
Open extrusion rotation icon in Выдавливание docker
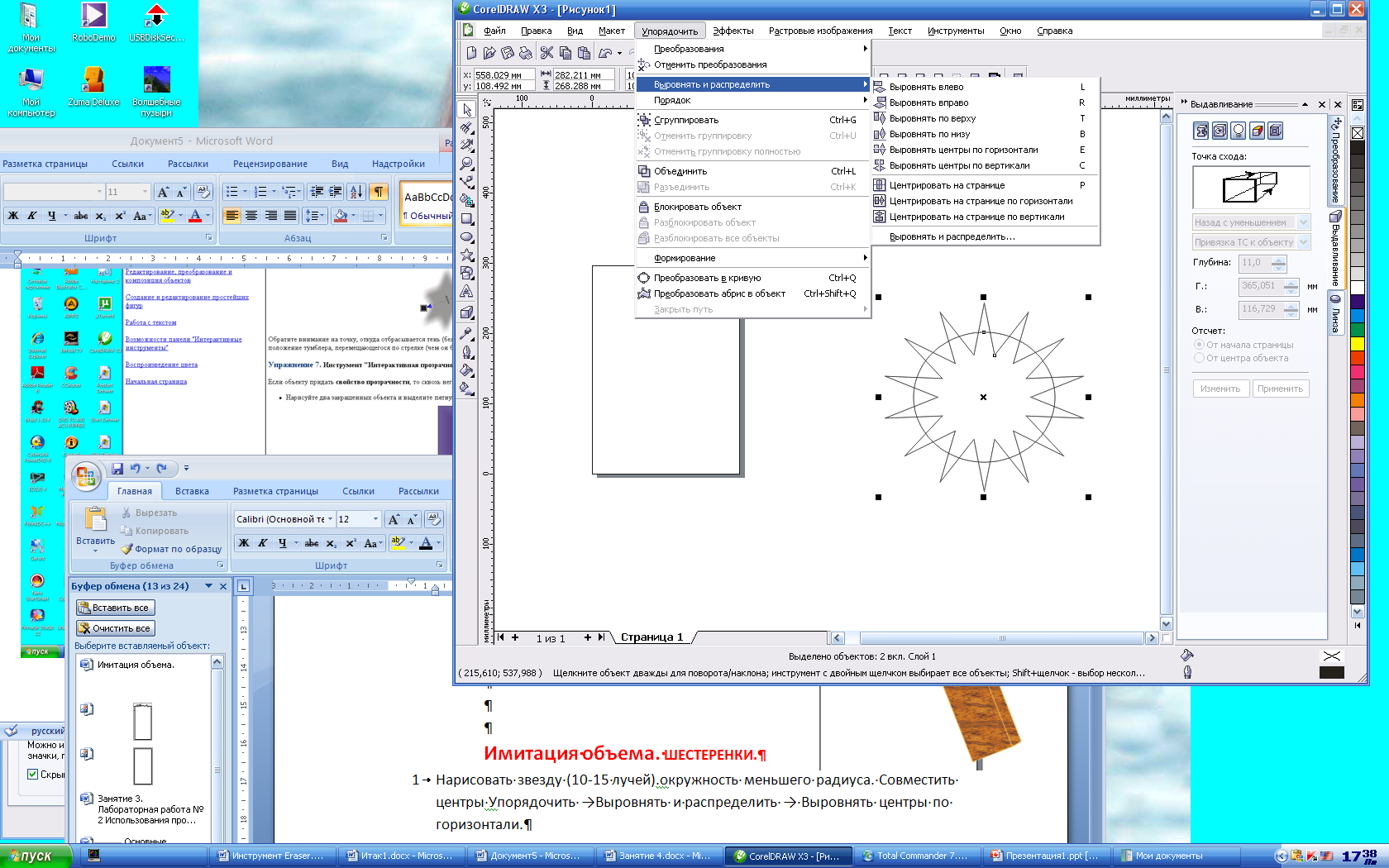click(x=1220, y=131)
